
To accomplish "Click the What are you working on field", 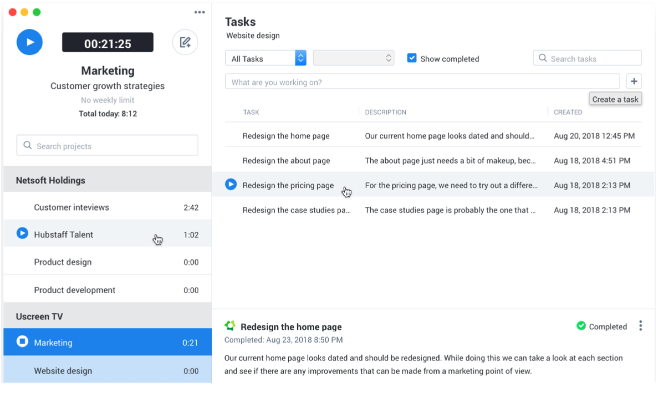I will 422,82.
